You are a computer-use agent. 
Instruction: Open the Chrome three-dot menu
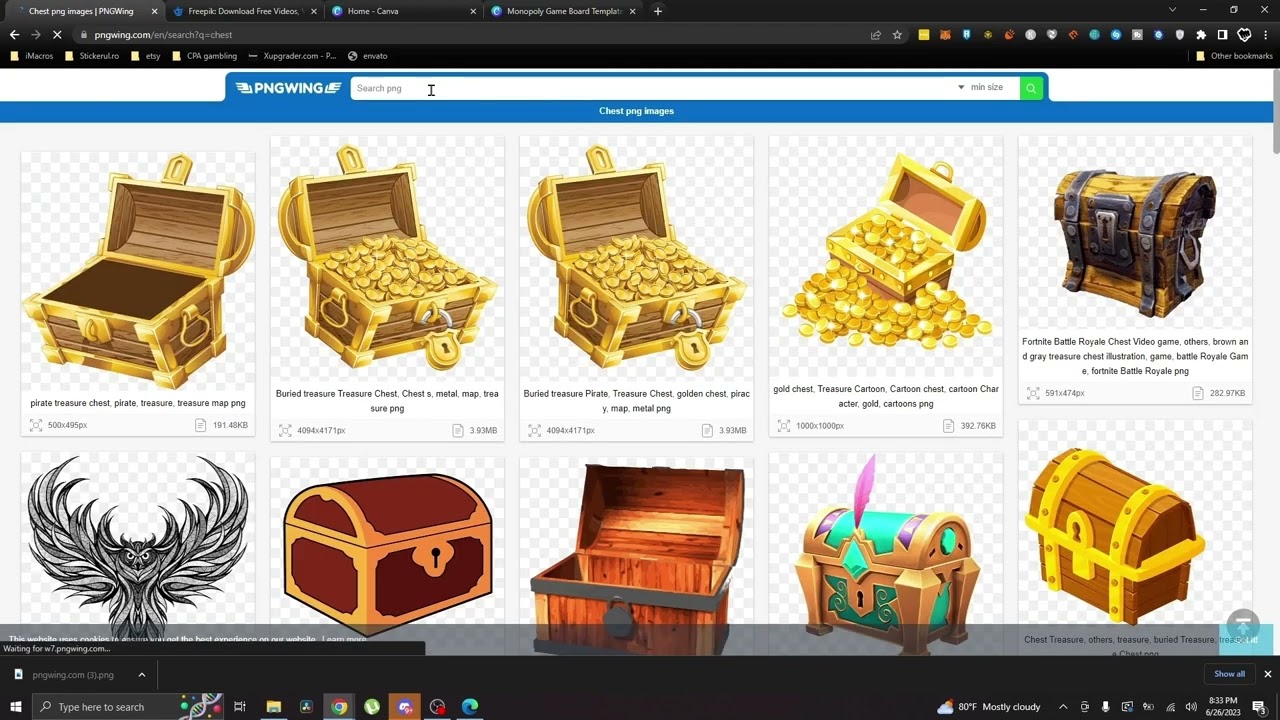coord(1266,35)
